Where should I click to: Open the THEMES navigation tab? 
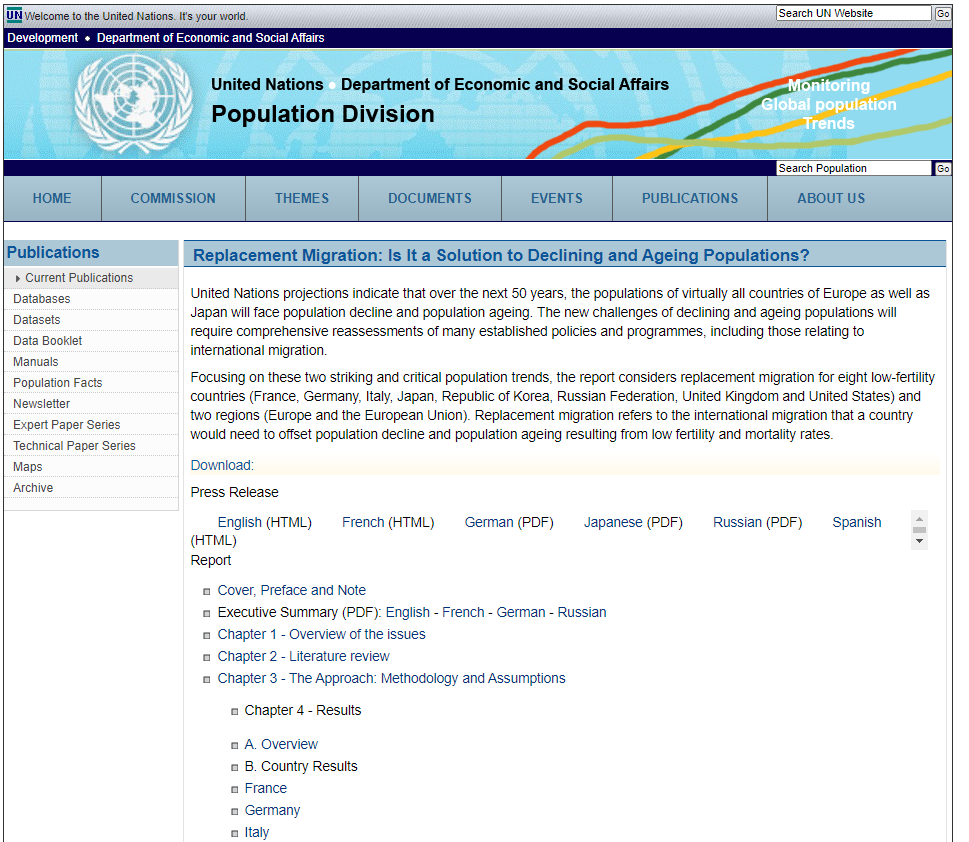point(302,198)
